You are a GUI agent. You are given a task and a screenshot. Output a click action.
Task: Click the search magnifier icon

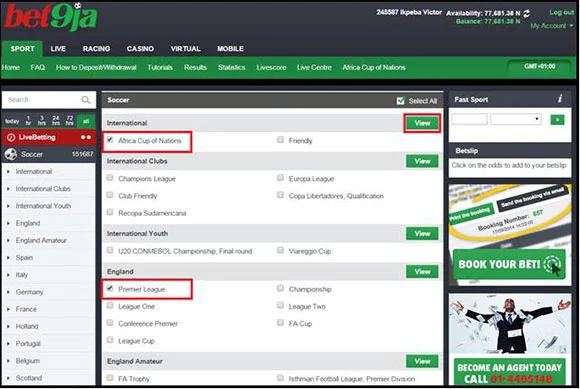click(x=86, y=100)
